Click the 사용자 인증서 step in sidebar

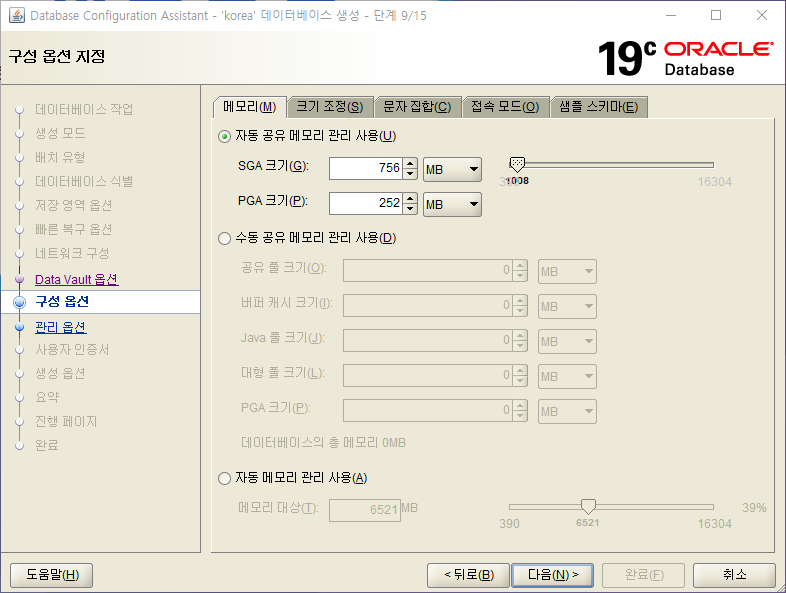(72, 349)
